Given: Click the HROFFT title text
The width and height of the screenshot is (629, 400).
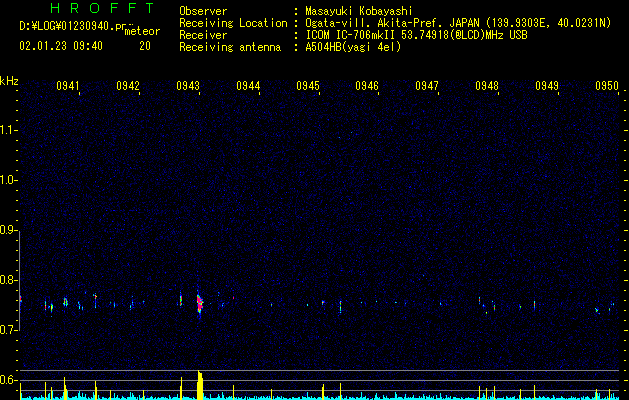Looking at the screenshot, I should click(x=102, y=8).
